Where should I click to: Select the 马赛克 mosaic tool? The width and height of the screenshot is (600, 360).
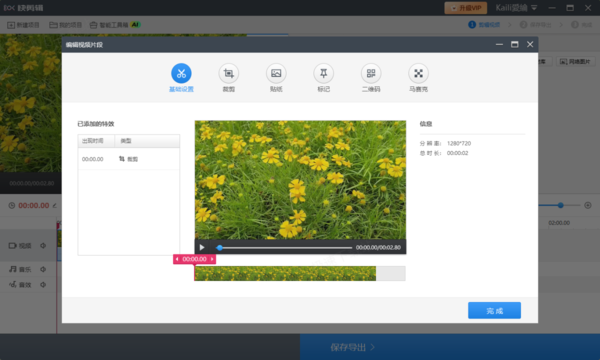(x=418, y=73)
